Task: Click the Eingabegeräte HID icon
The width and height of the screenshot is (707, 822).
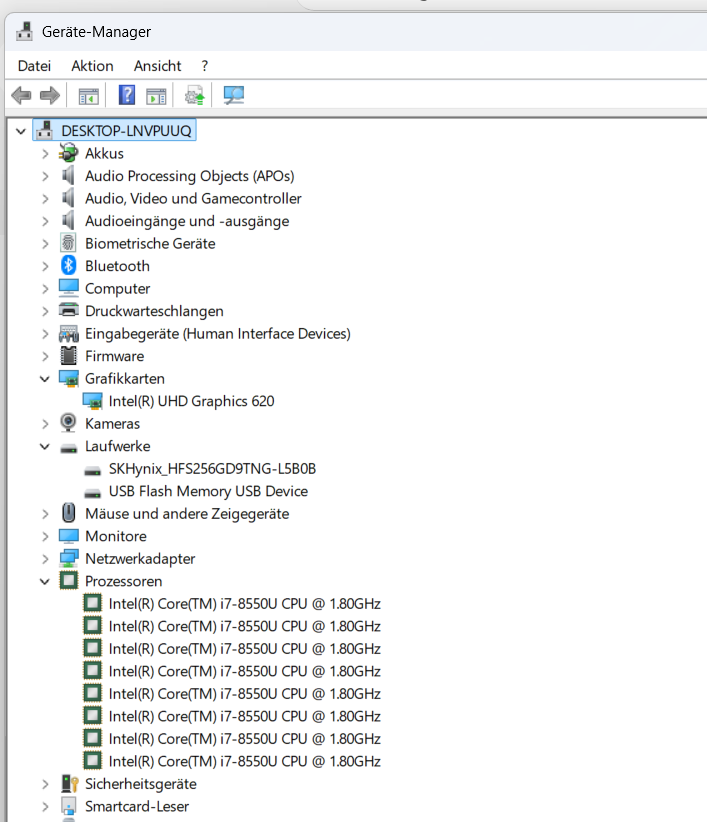Action: coord(69,333)
